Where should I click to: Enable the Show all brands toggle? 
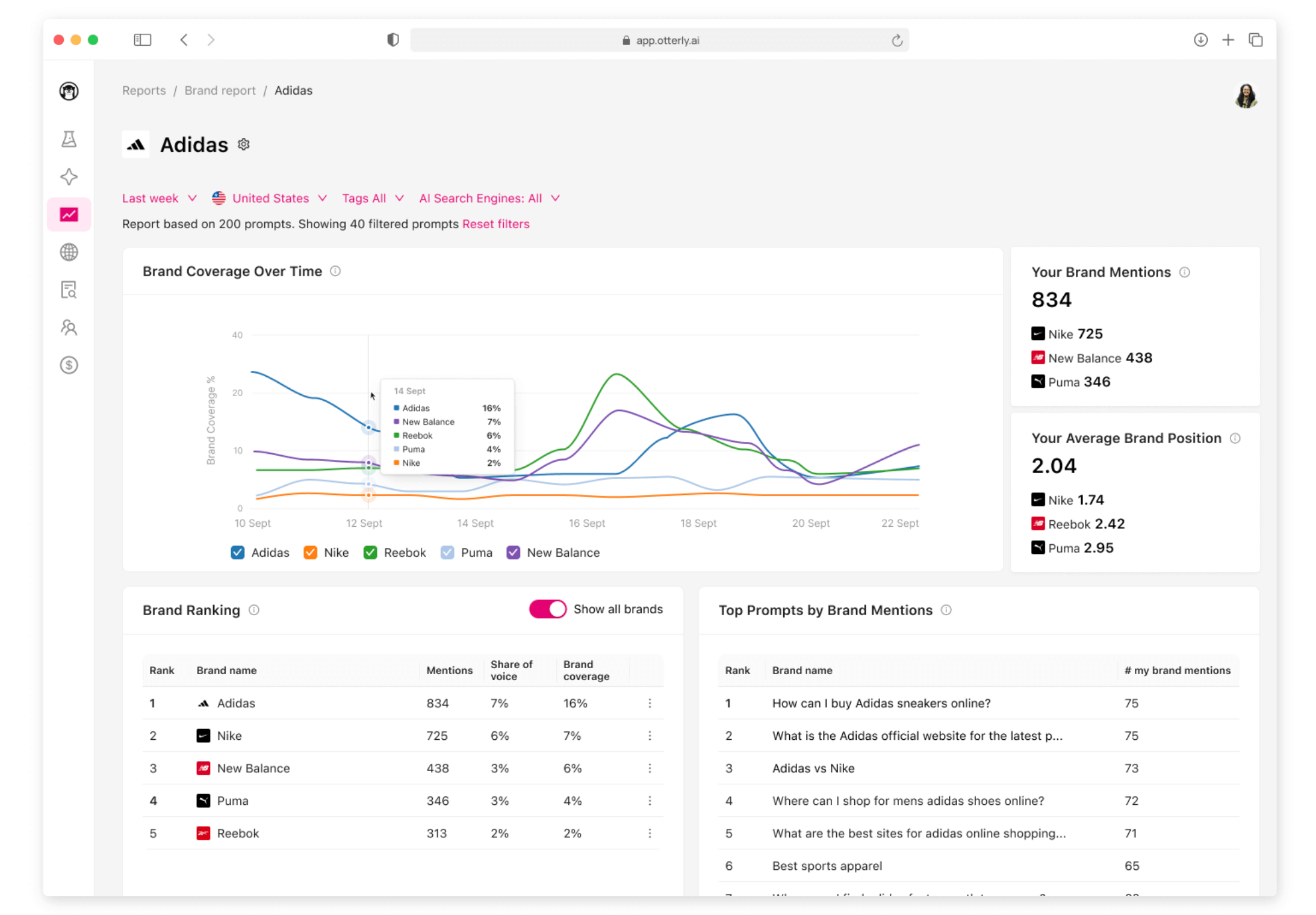[x=547, y=609]
